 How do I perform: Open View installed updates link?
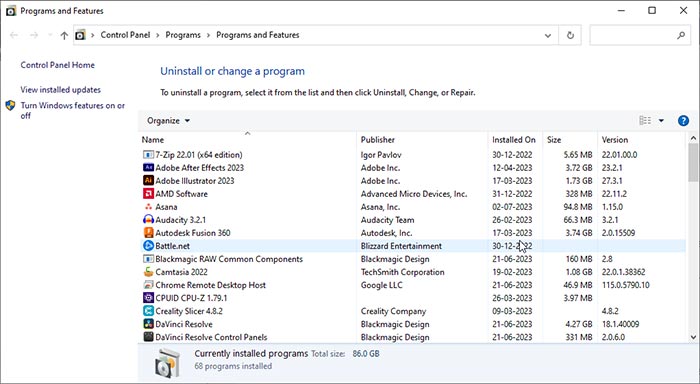(61, 89)
